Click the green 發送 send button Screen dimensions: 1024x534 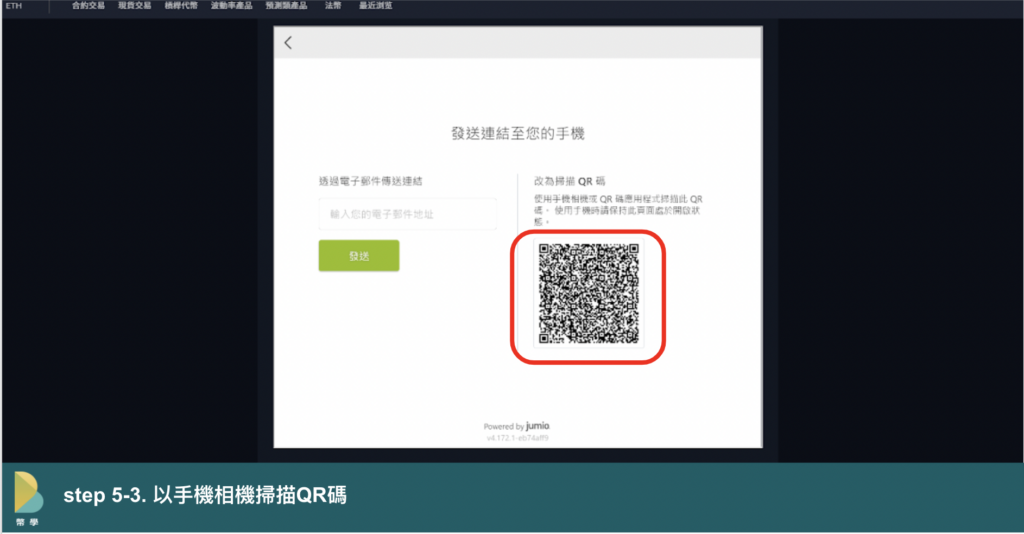(359, 256)
